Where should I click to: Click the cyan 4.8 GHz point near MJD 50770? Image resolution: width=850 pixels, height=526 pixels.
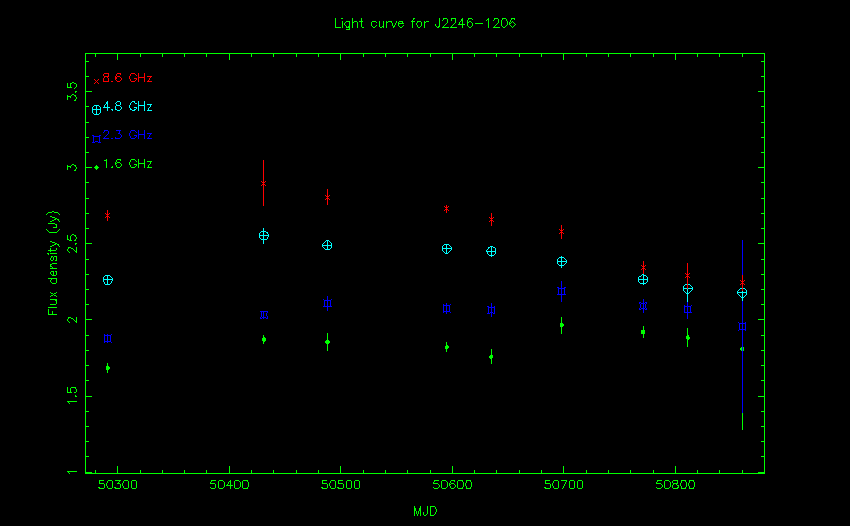point(643,280)
